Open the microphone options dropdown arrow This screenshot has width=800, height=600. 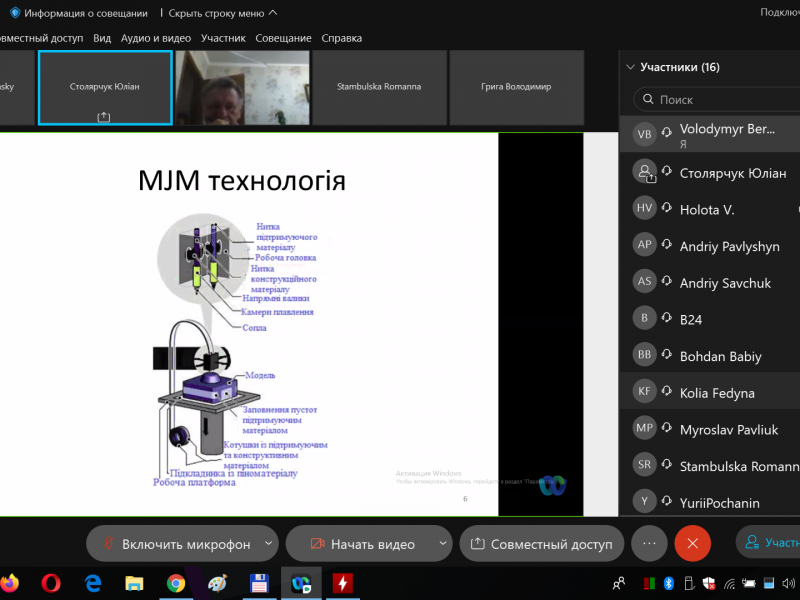click(x=267, y=543)
